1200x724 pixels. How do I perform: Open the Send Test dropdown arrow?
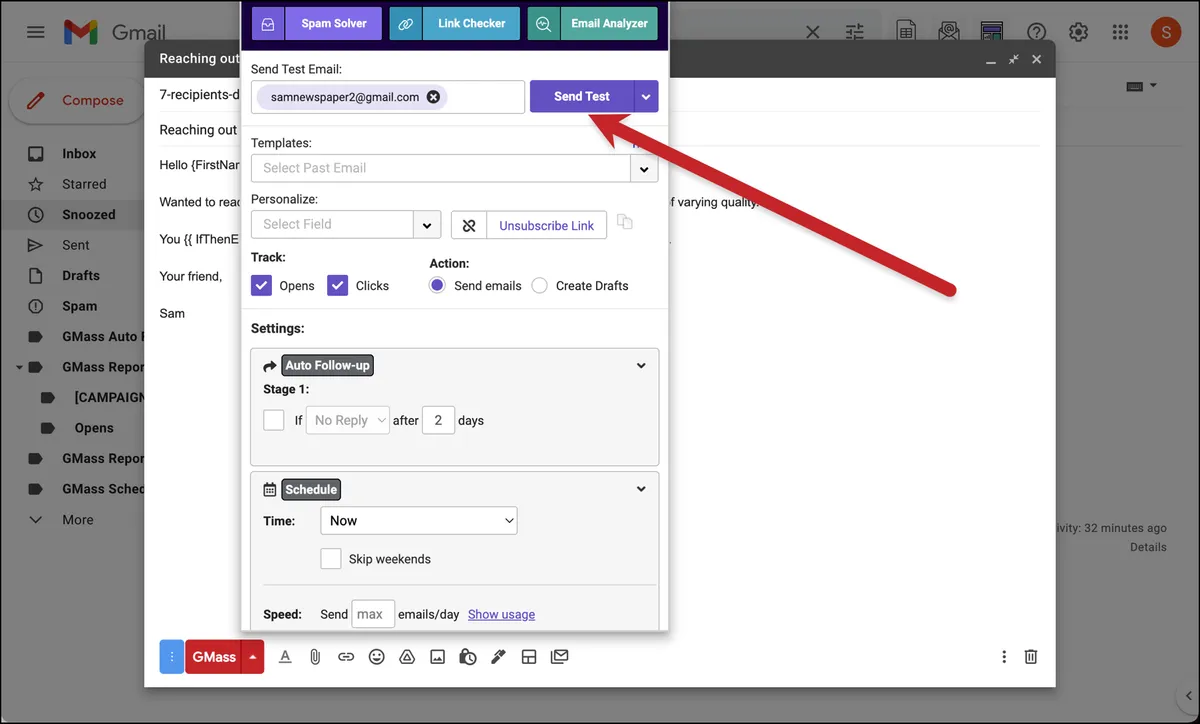pyautogui.click(x=646, y=97)
